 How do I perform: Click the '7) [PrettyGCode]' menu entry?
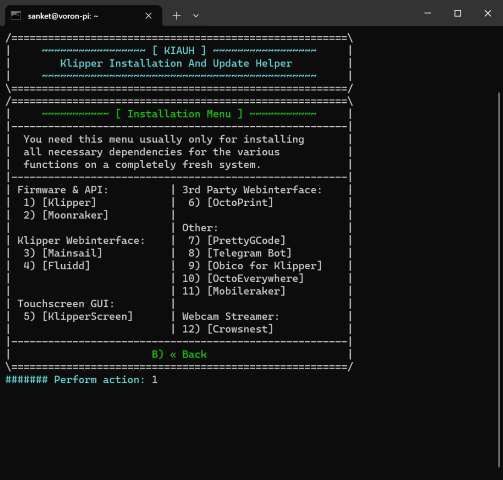237,240
